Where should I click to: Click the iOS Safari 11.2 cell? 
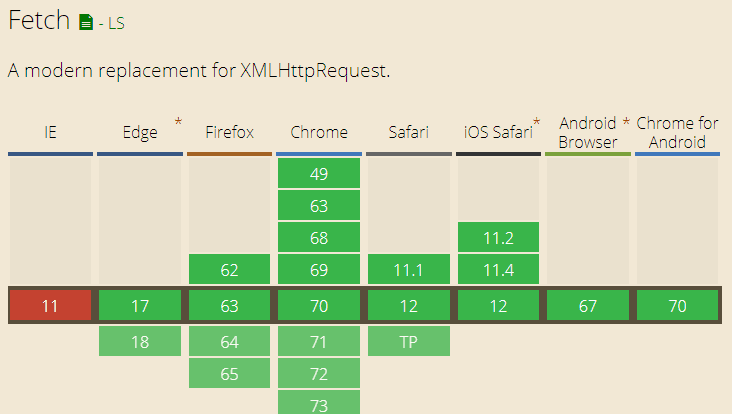pyautogui.click(x=499, y=238)
